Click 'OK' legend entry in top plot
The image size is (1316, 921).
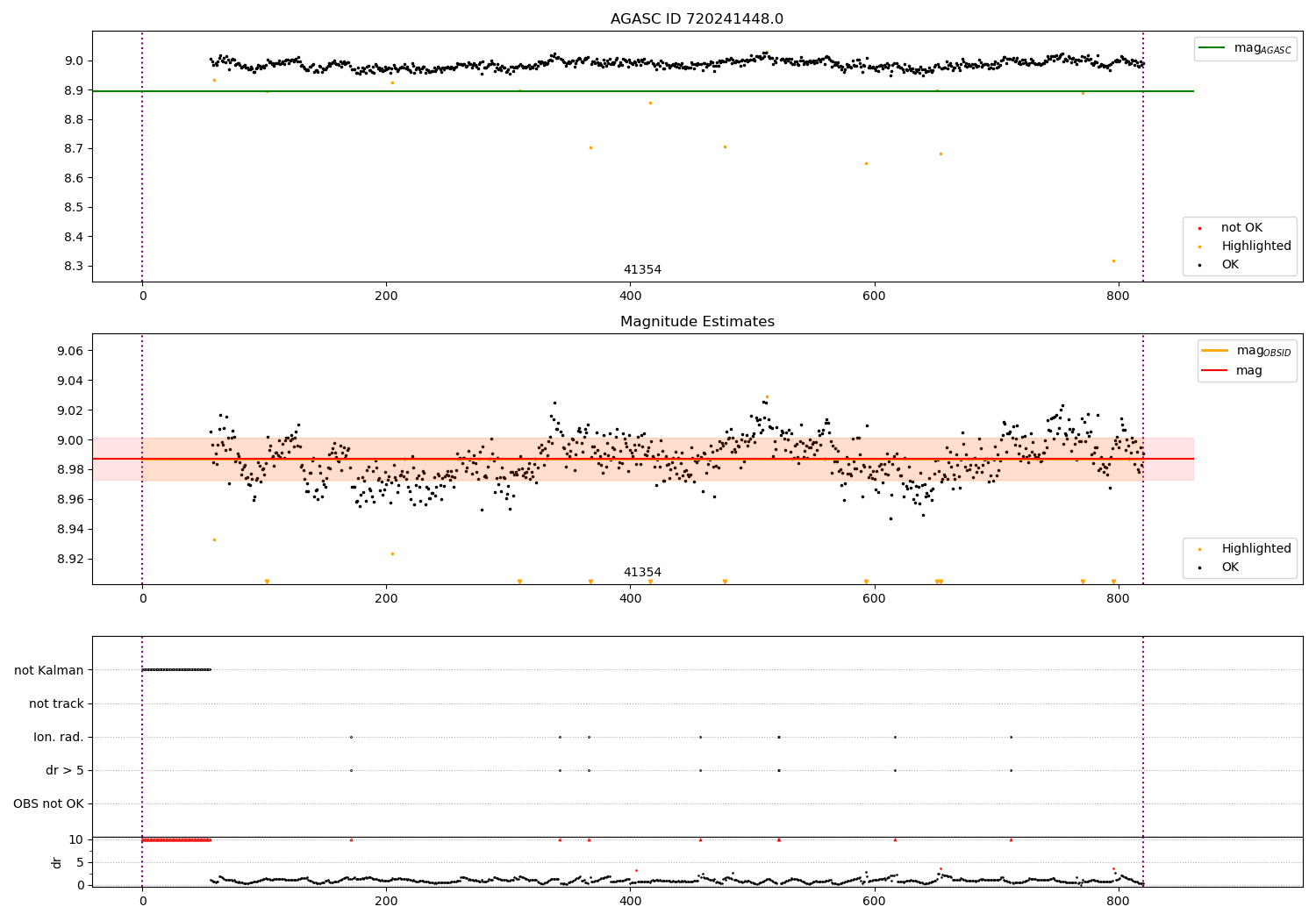(x=1219, y=265)
